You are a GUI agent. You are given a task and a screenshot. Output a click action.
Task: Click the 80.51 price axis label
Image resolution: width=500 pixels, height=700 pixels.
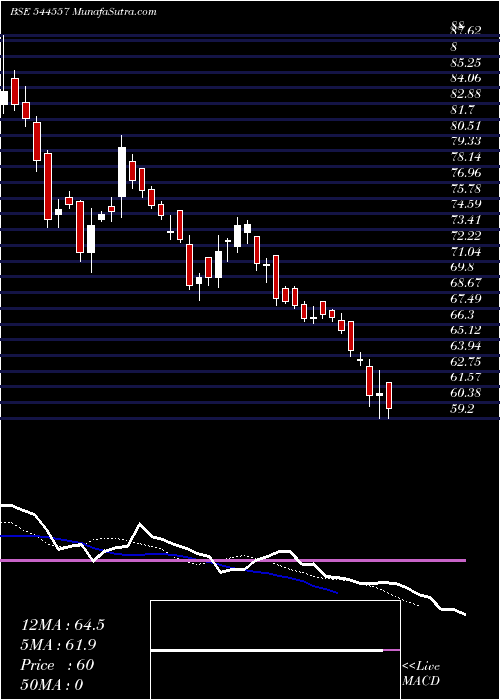click(466, 126)
